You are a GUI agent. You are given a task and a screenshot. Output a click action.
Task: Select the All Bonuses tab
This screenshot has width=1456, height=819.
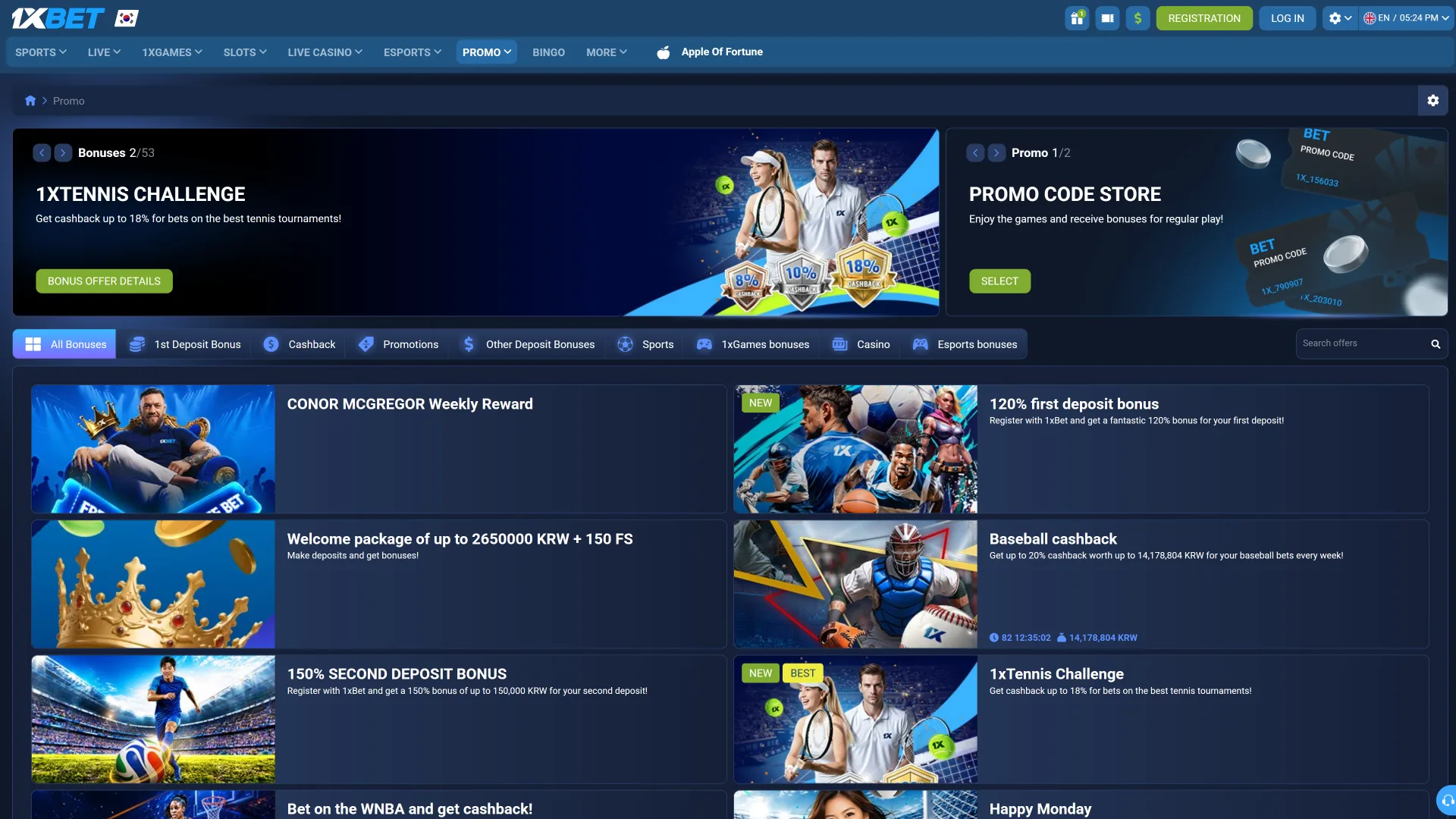click(64, 344)
